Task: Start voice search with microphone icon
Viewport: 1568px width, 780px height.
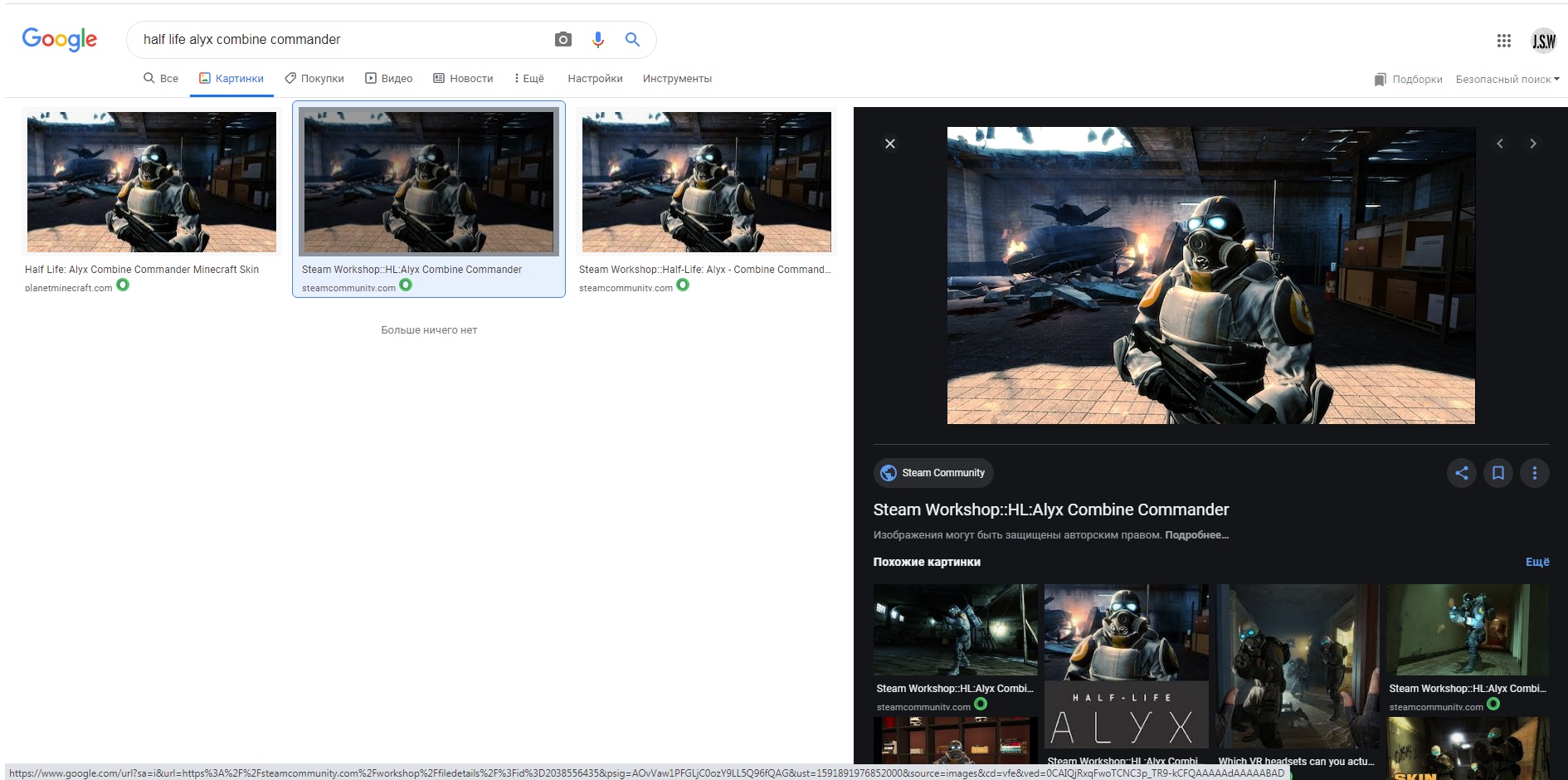Action: coord(598,39)
